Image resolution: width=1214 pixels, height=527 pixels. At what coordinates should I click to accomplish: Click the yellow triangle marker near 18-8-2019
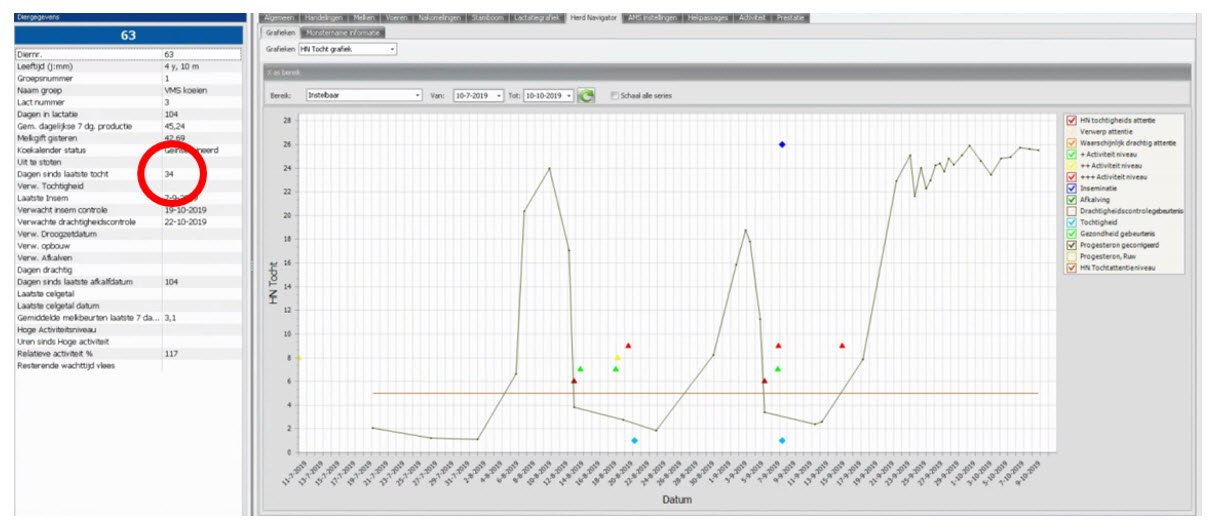(617, 358)
